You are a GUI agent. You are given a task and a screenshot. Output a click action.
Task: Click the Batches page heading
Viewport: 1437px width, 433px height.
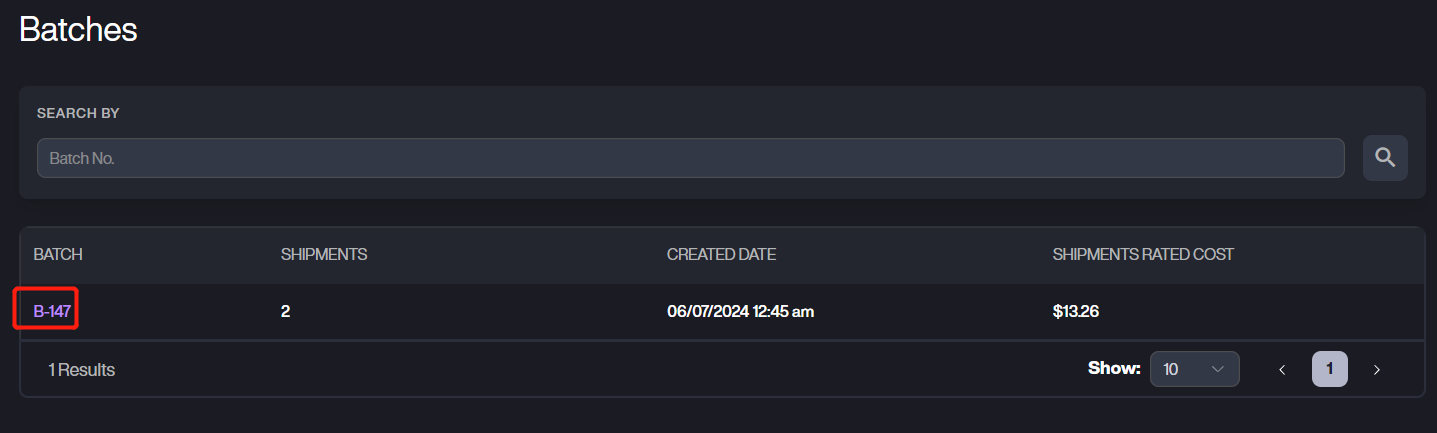point(78,30)
